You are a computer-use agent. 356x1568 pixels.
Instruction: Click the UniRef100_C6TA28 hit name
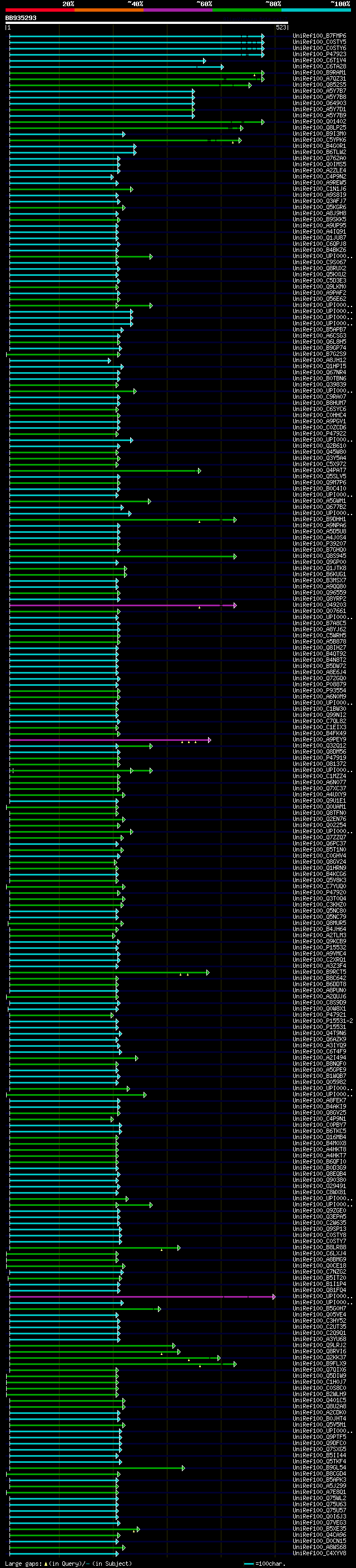pyautogui.click(x=319, y=66)
